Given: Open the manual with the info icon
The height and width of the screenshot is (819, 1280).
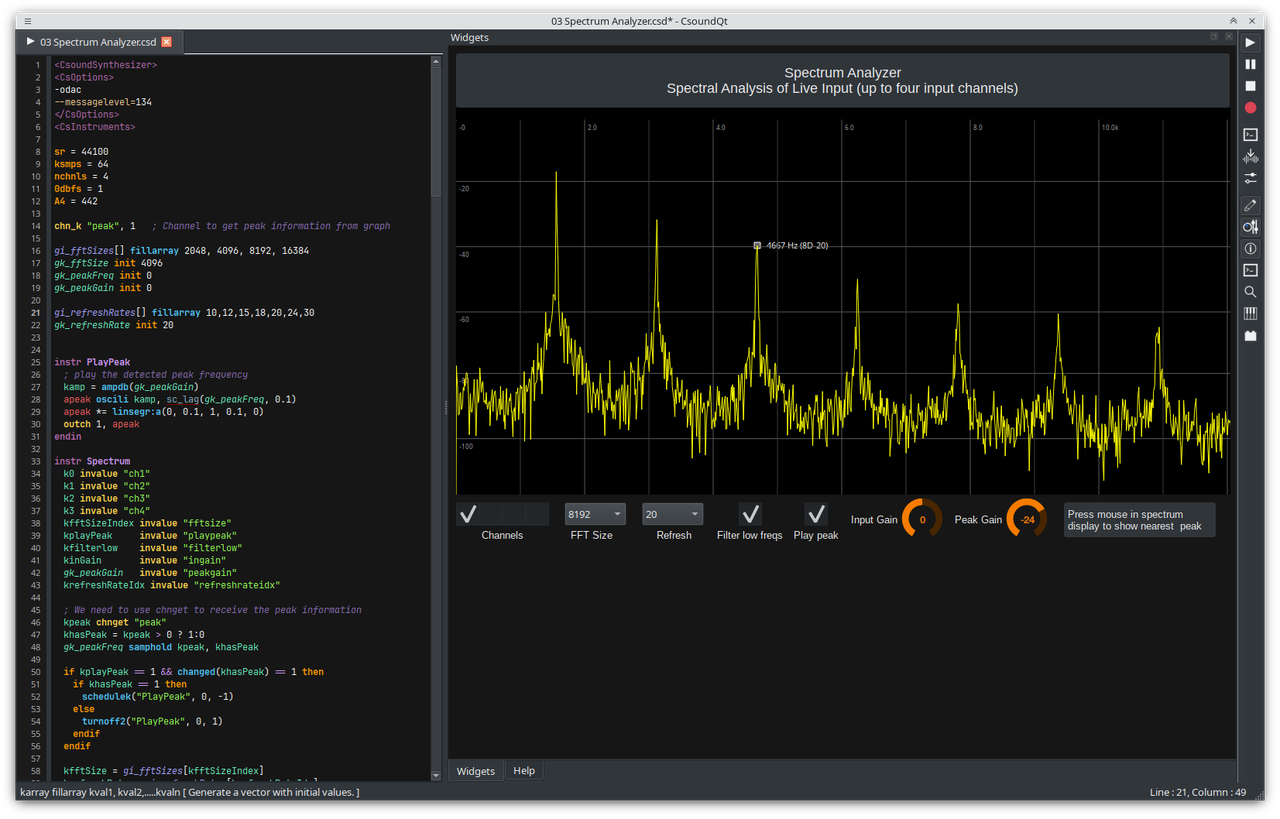Looking at the screenshot, I should 1250,248.
